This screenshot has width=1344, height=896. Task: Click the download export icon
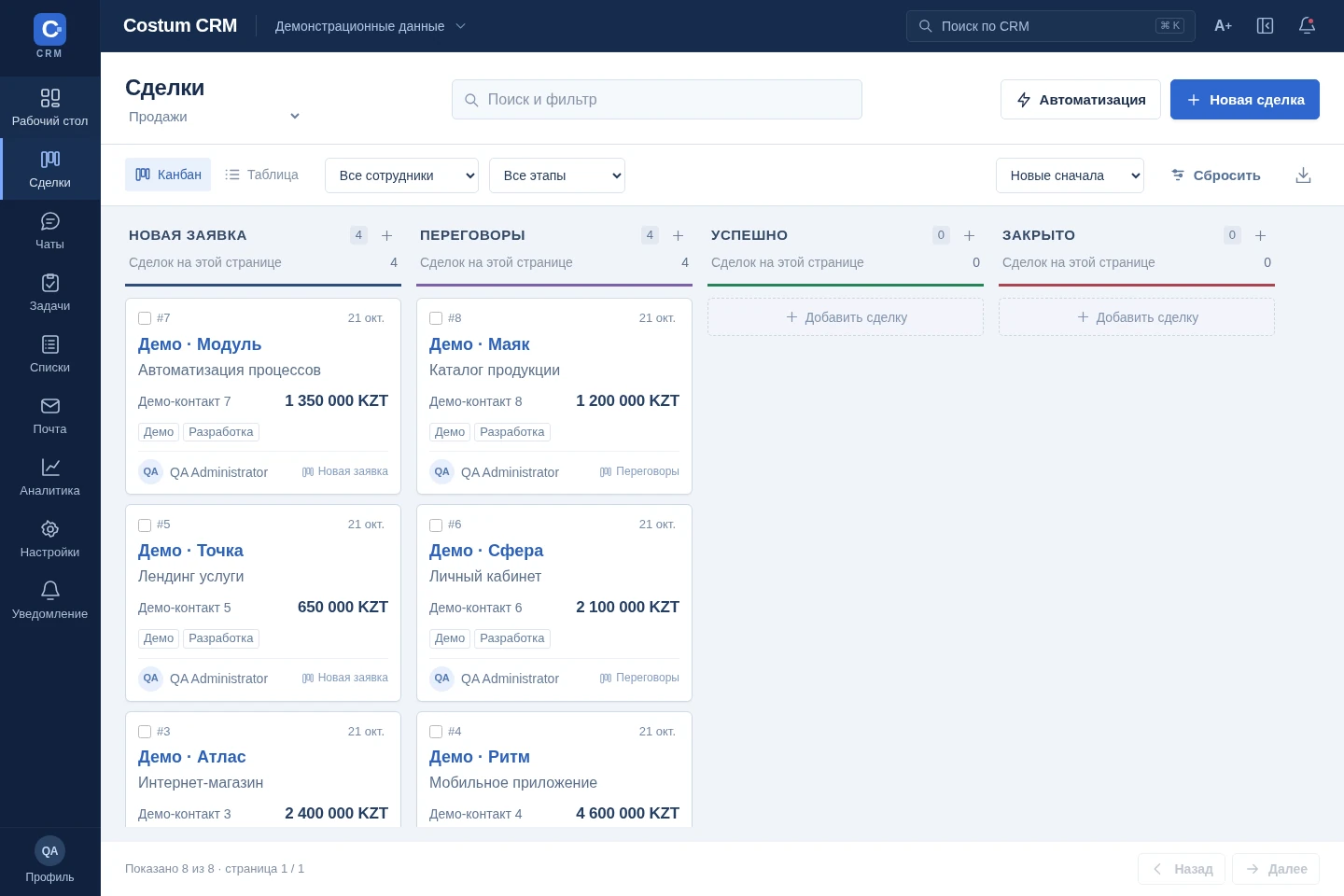click(x=1304, y=175)
